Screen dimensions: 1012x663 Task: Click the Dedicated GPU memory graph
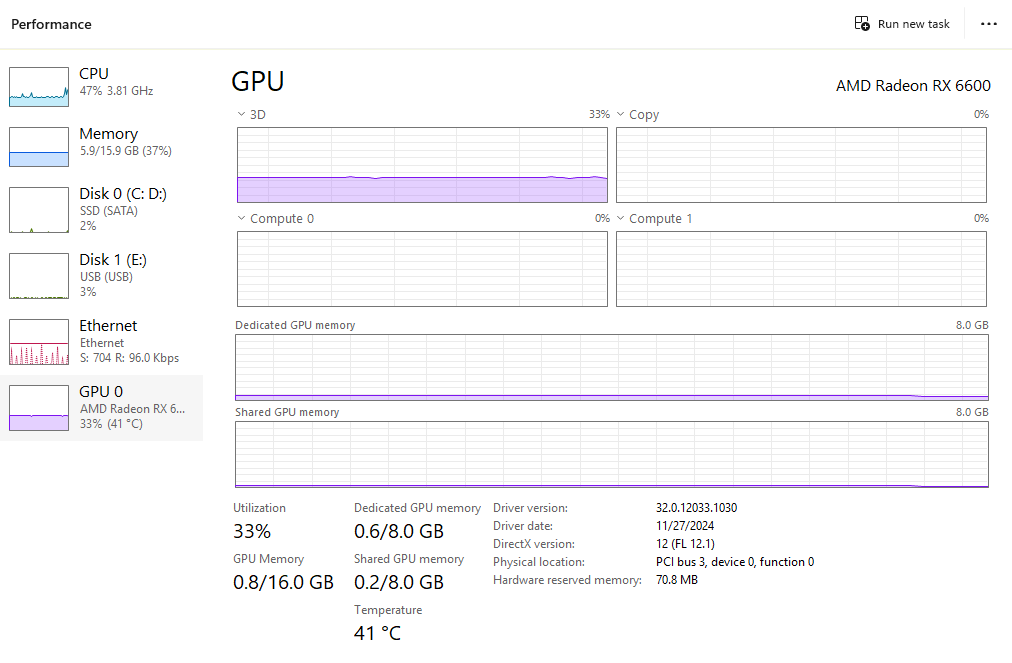pyautogui.click(x=611, y=367)
